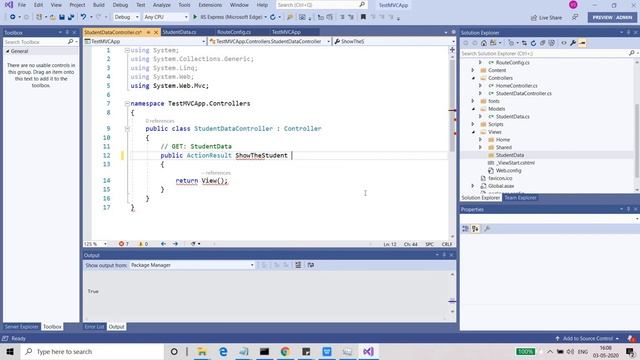Start IIS Express with green play icon
640x360 pixels.
[x=195, y=17]
